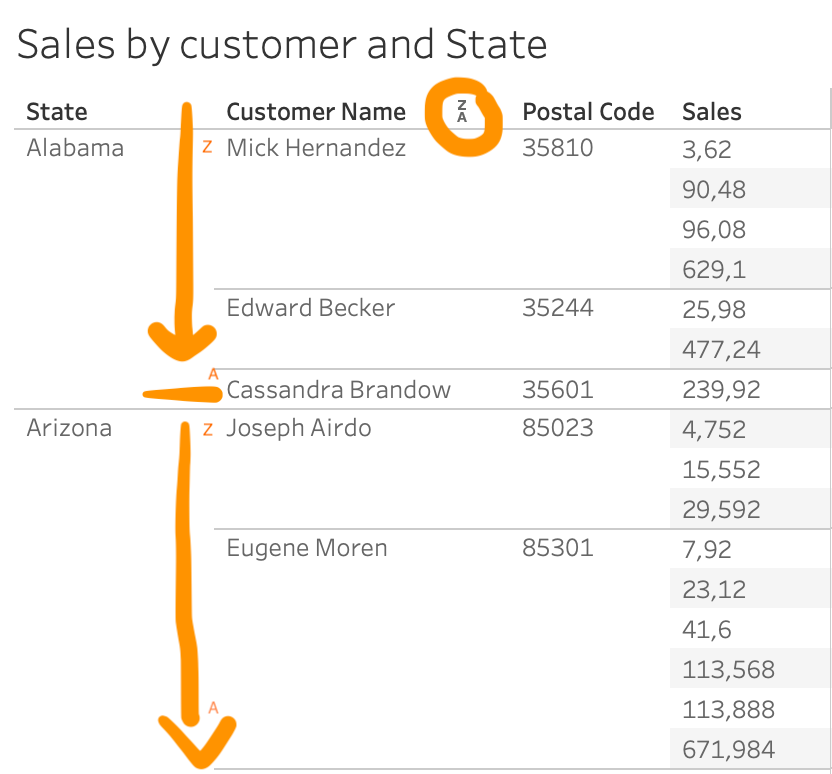
Task: Click postal code 35244
Action: pyautogui.click(x=558, y=308)
